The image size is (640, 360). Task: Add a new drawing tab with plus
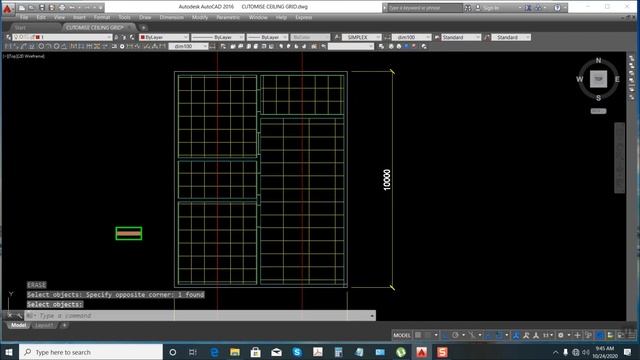(143, 28)
